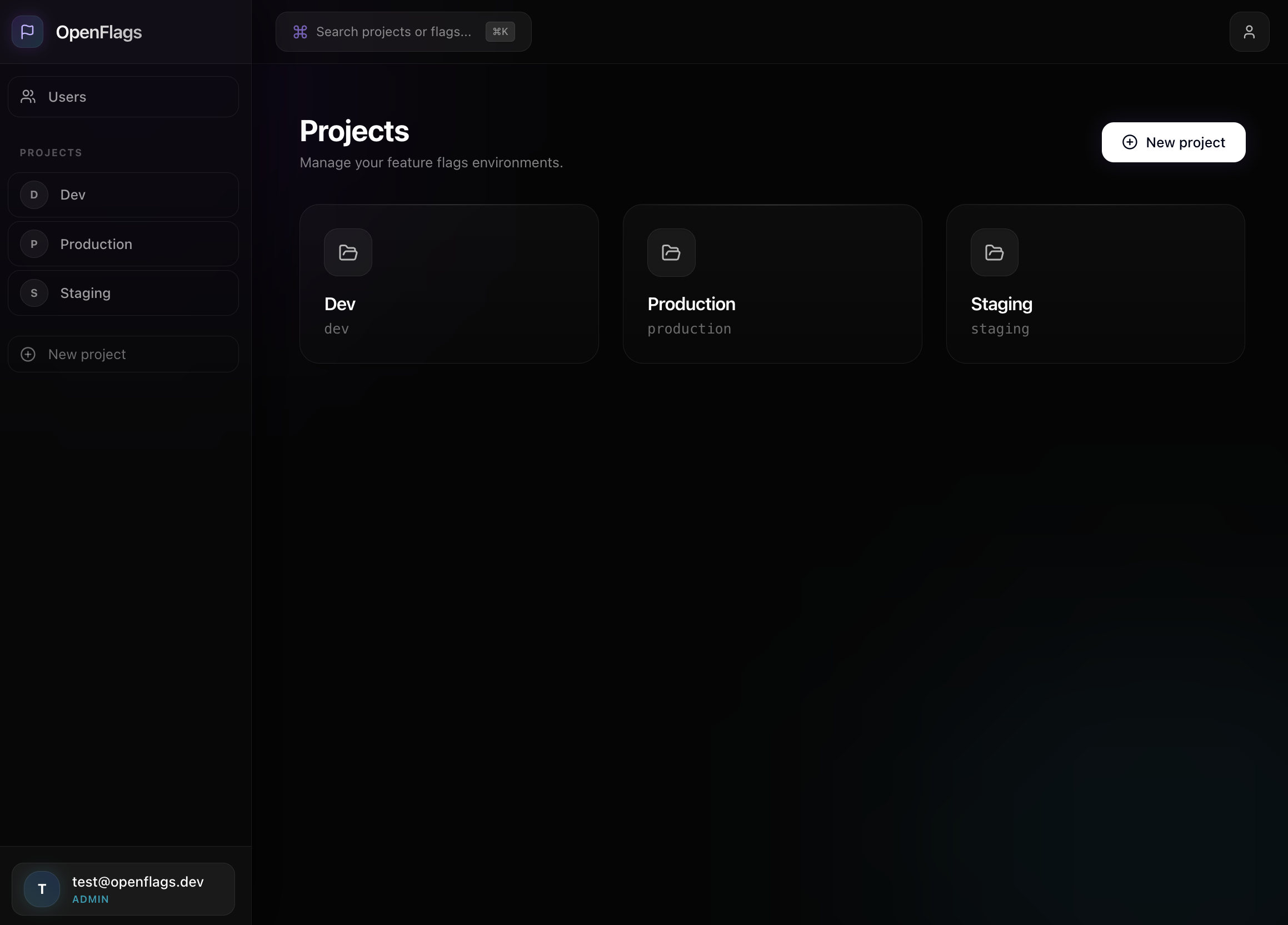Click the OpenFlags flag logo icon
The image size is (1288, 925).
(27, 32)
